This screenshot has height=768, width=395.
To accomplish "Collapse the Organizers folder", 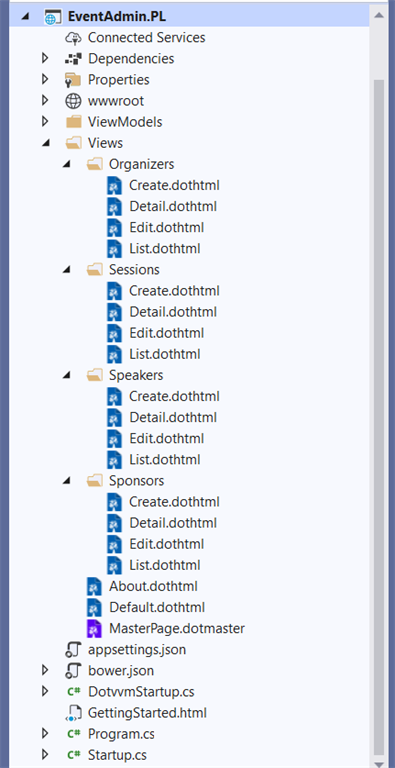I will pos(67,164).
